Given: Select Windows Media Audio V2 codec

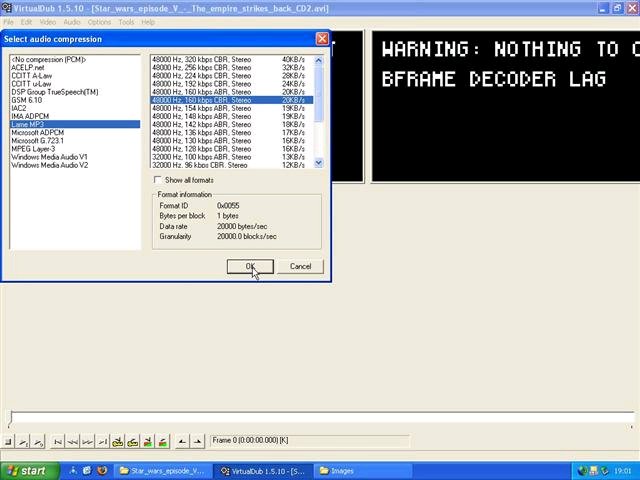Looking at the screenshot, I should point(75,165).
